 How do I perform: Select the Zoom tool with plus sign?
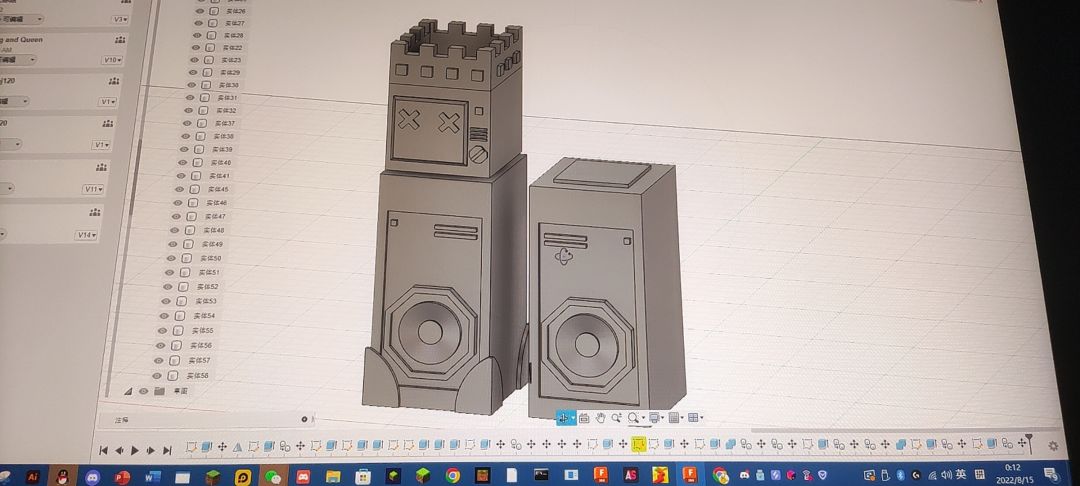616,418
